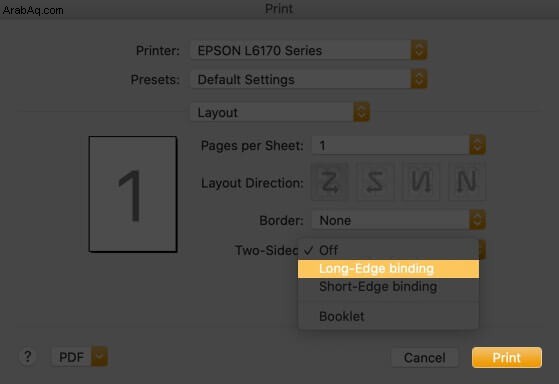Open the Default Settings presets dropdown
Viewport: 559px width, 384px height.
309,79
